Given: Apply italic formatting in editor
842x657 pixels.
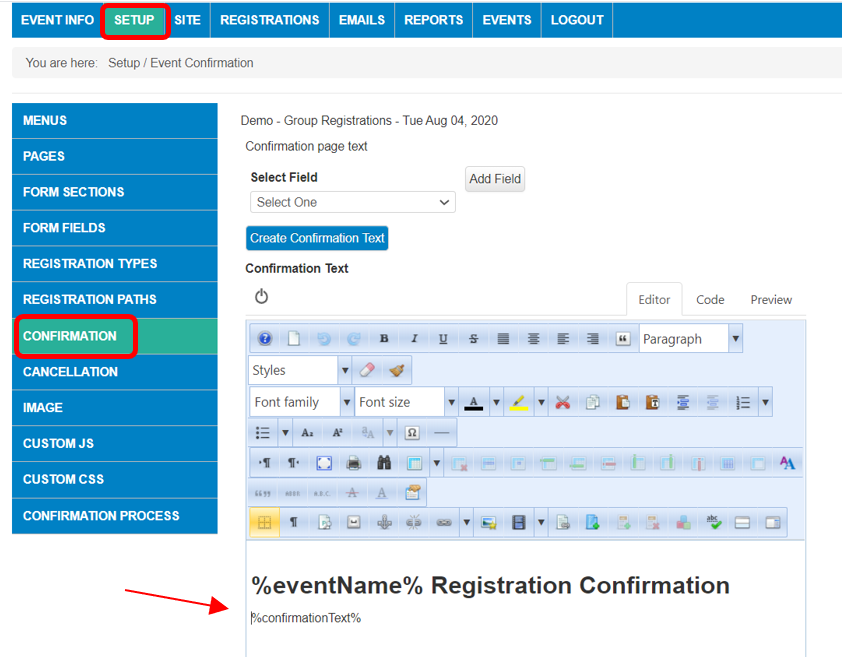Looking at the screenshot, I should tap(414, 339).
